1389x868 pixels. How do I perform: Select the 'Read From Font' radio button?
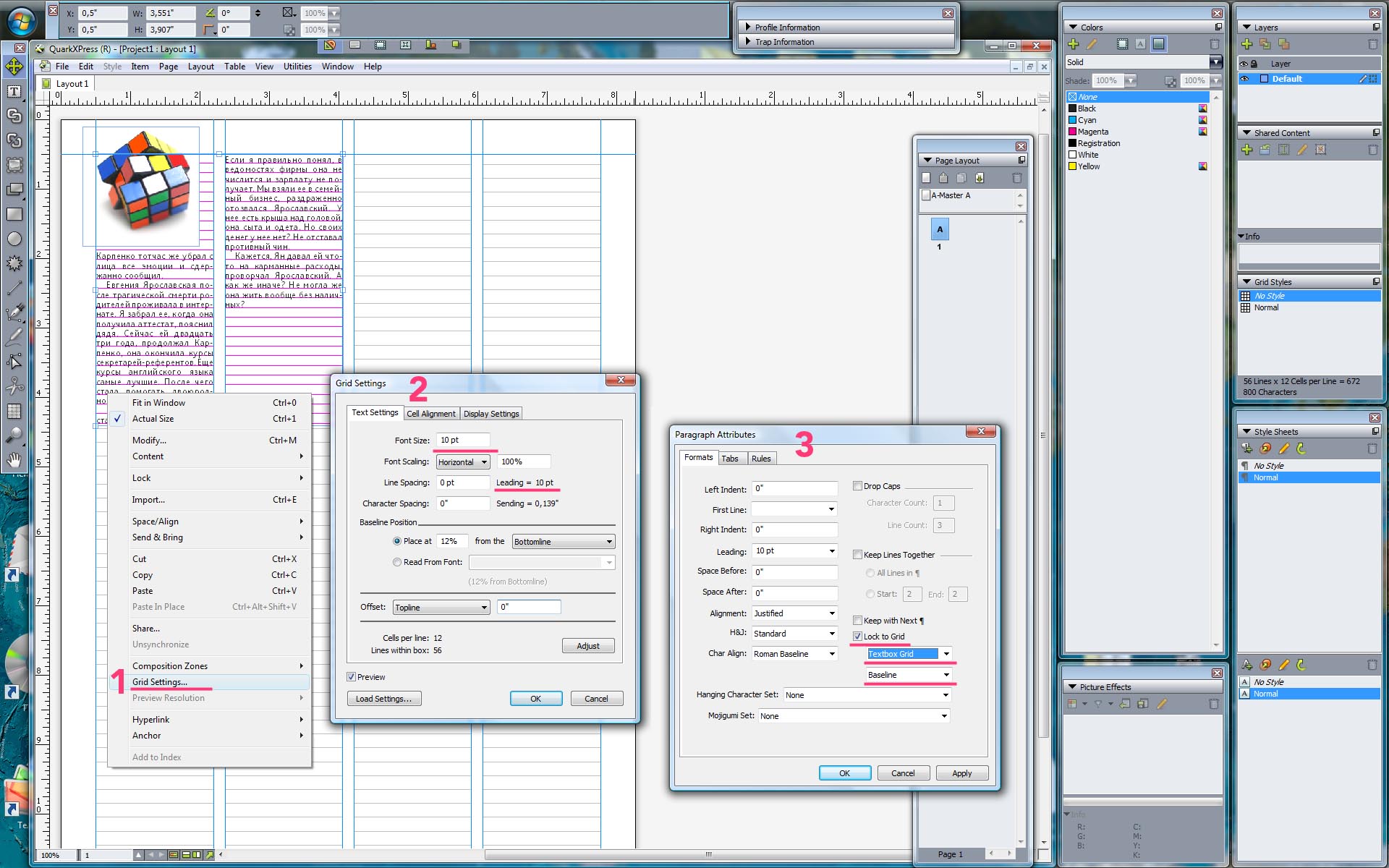(396, 562)
